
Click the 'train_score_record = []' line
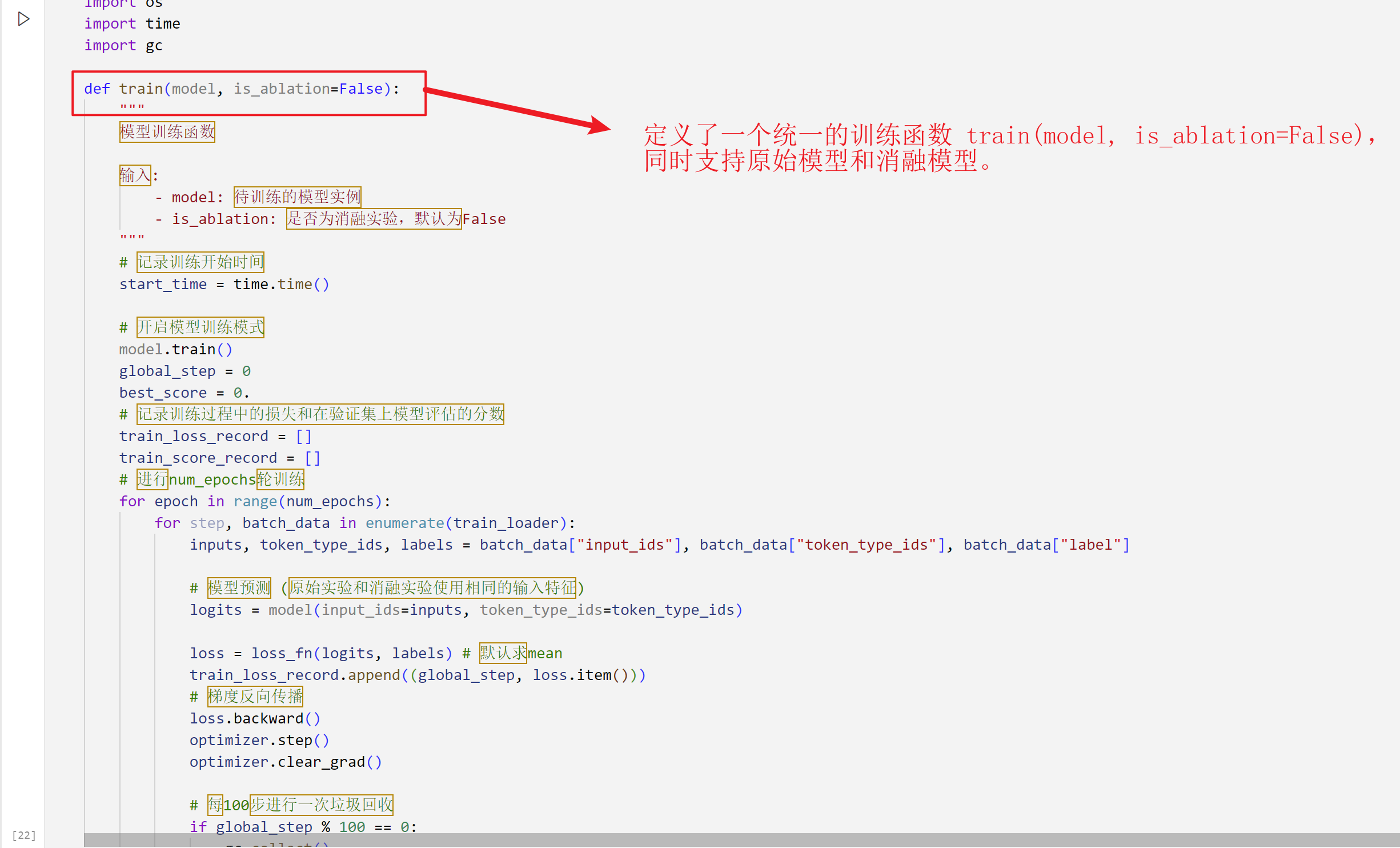pyautogui.click(x=220, y=458)
